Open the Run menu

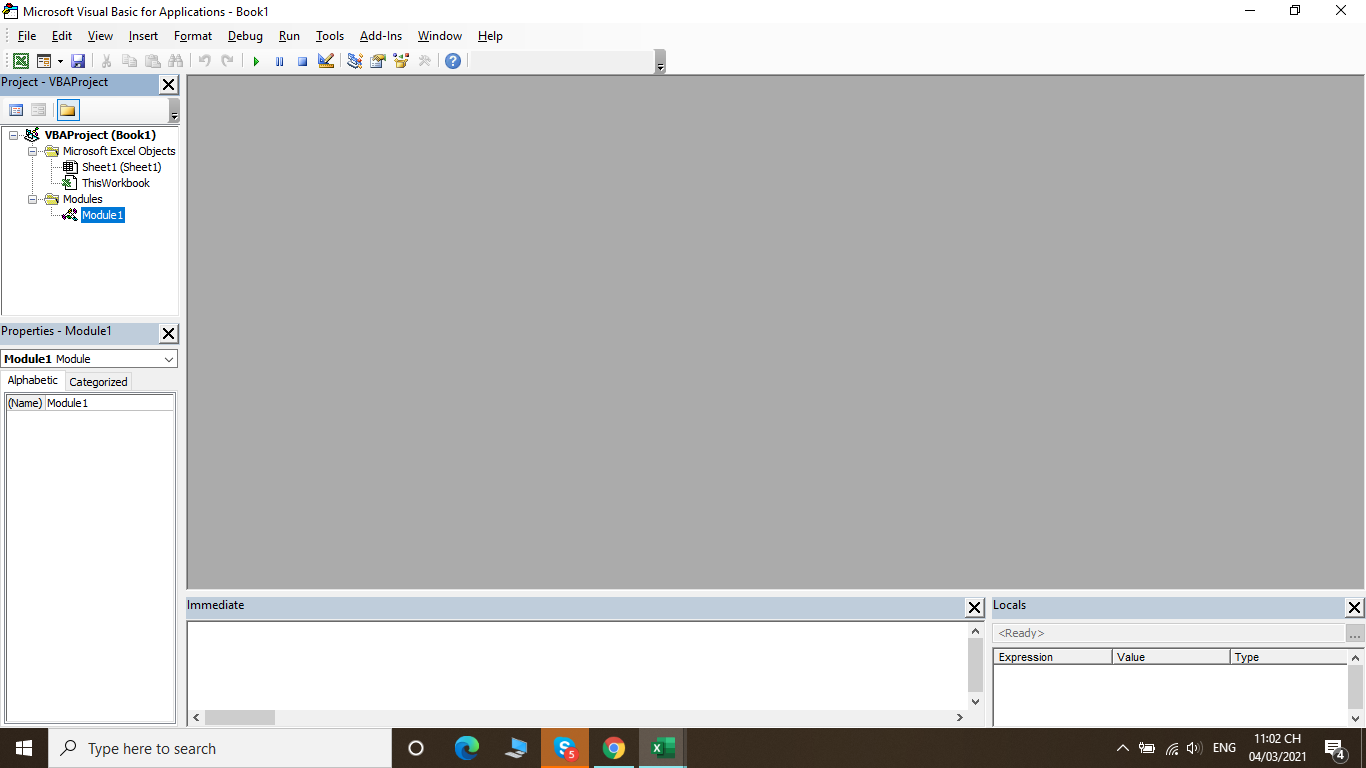tap(289, 36)
